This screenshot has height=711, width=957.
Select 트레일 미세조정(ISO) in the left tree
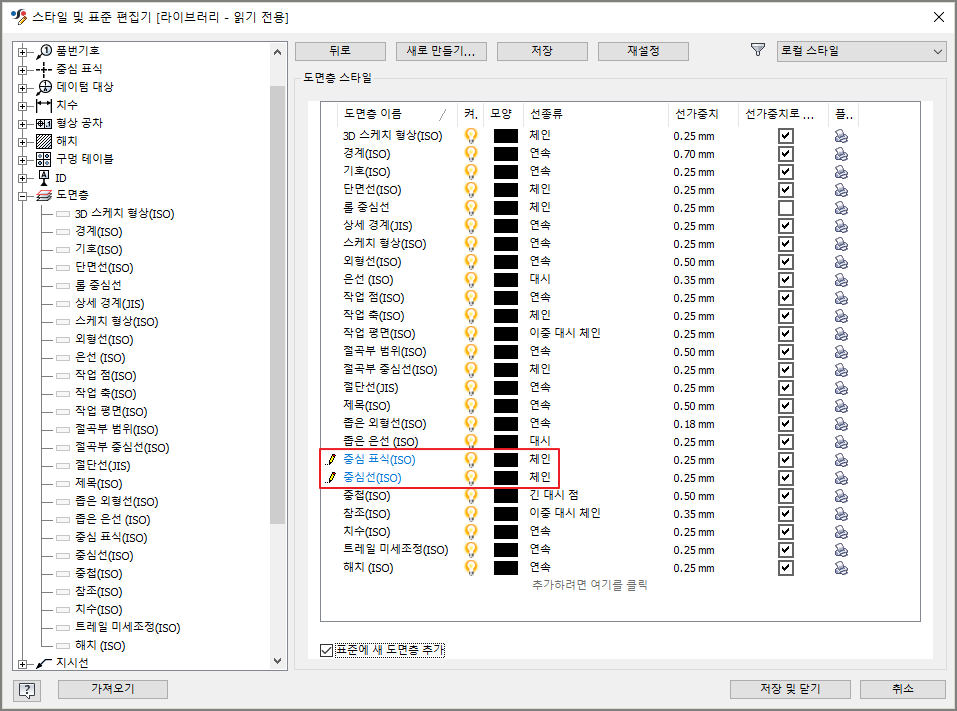128,628
